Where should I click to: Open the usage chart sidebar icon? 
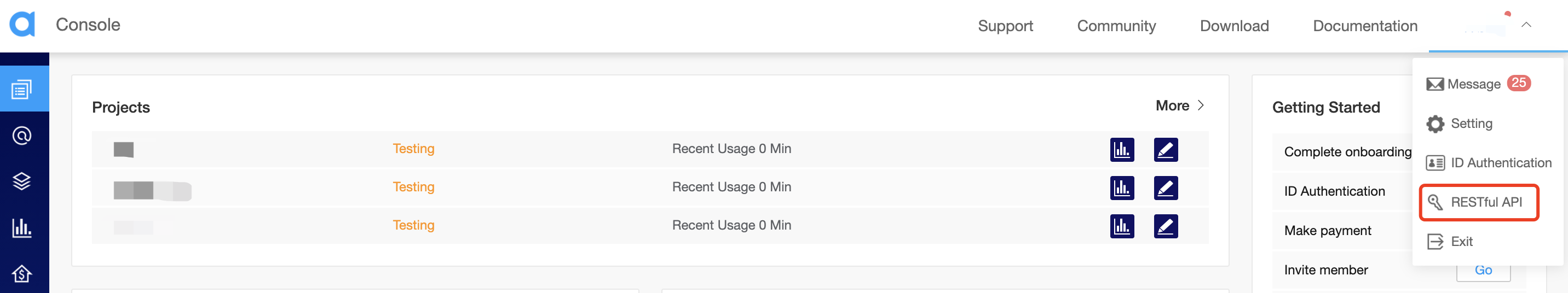22,228
